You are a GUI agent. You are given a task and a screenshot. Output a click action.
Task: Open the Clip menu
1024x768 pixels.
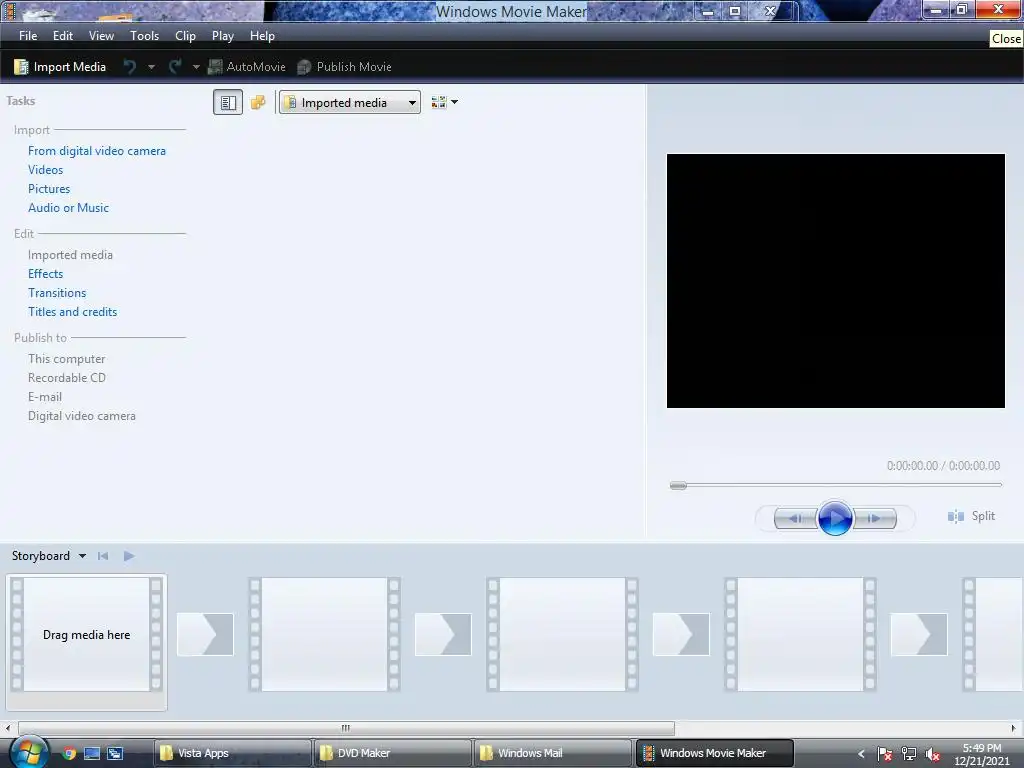[185, 36]
